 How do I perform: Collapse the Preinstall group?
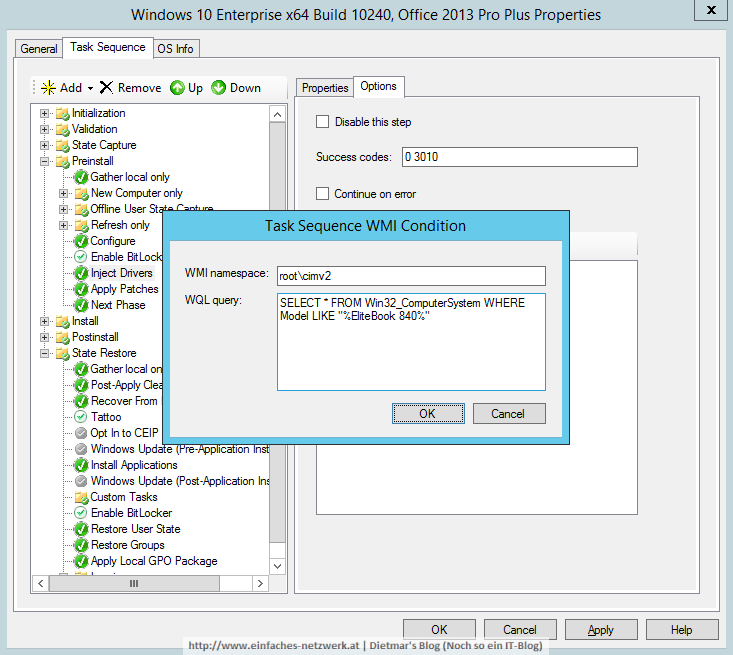pyautogui.click(x=44, y=161)
